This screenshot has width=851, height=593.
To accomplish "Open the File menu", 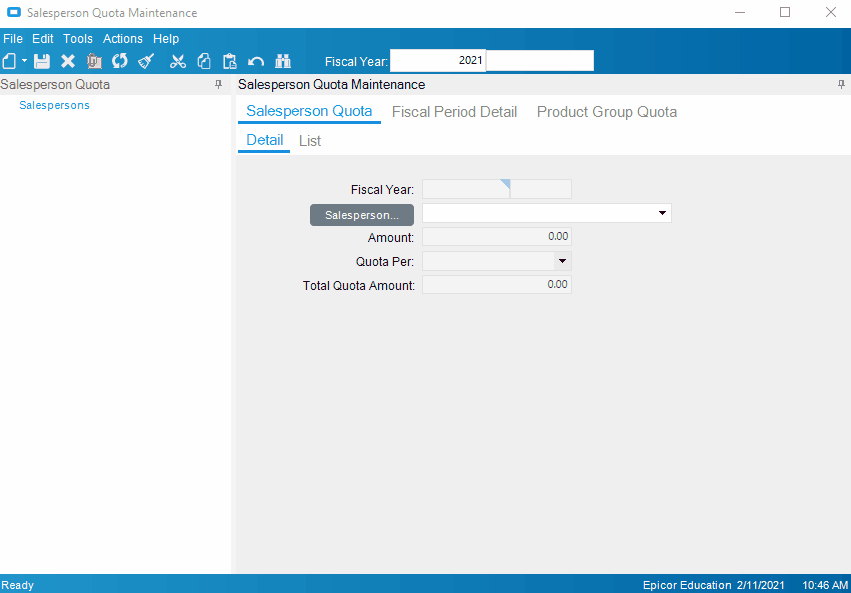I will (x=13, y=39).
